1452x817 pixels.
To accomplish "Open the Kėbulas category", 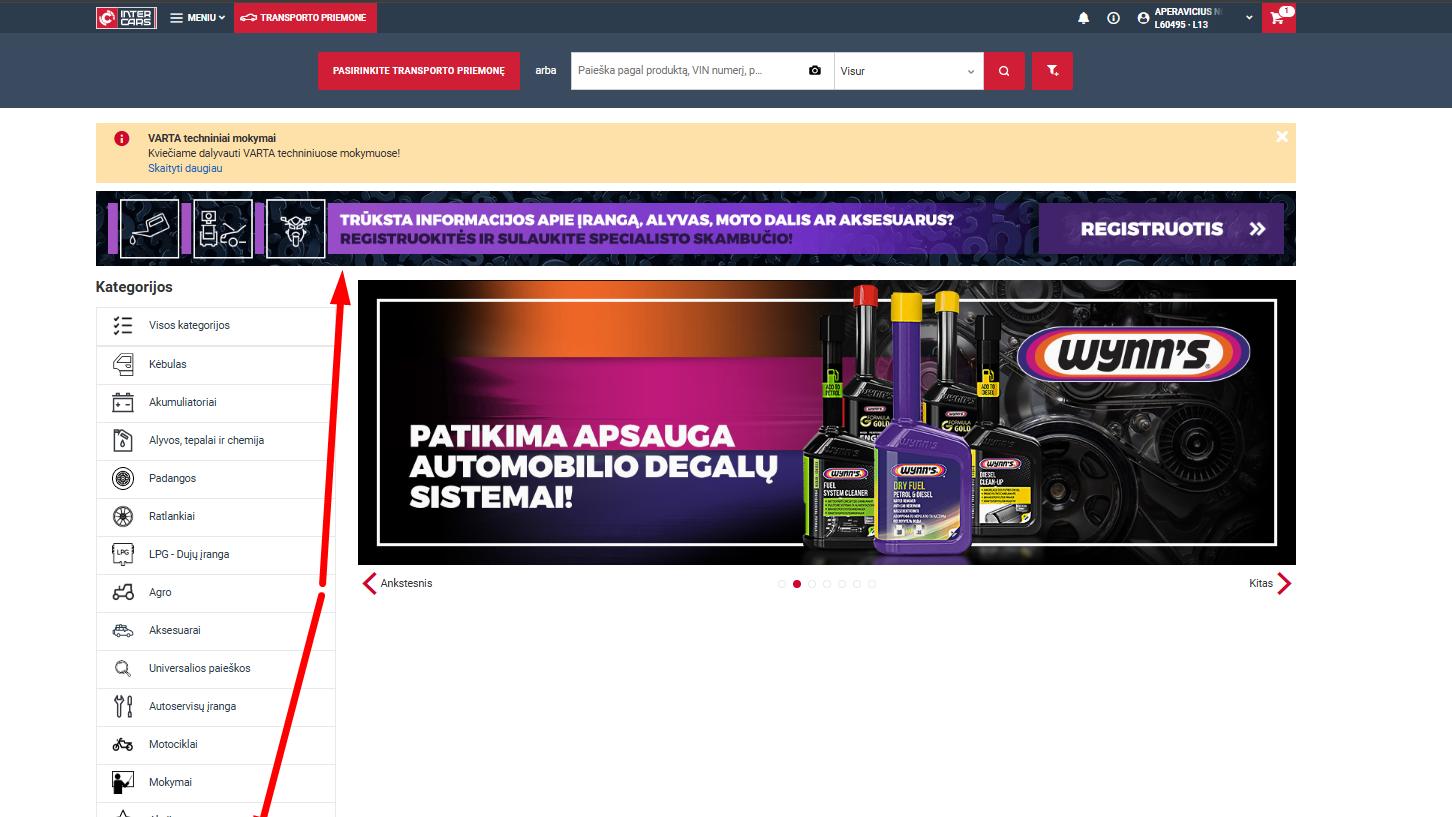I will click(x=215, y=365).
